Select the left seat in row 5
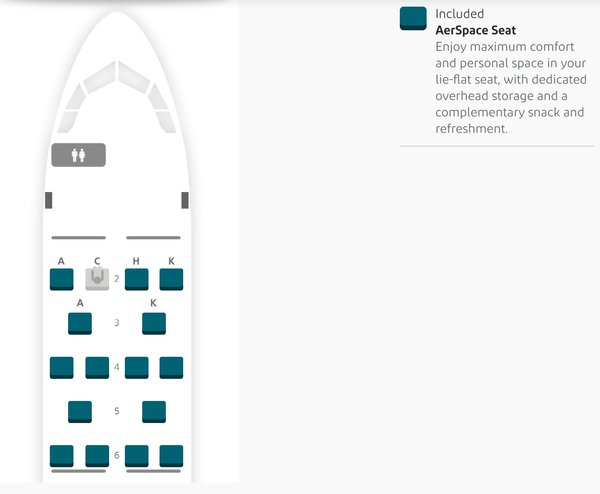 [80, 412]
